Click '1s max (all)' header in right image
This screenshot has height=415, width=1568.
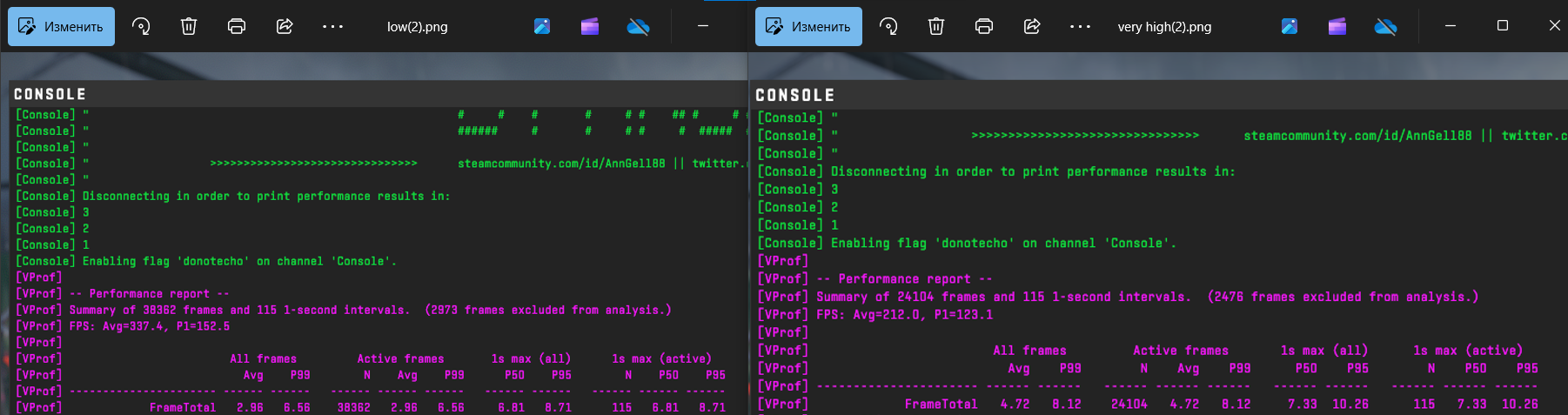[x=1324, y=350]
